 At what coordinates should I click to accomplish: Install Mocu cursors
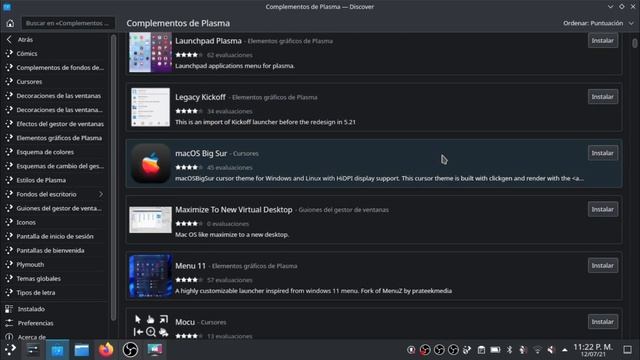point(602,322)
